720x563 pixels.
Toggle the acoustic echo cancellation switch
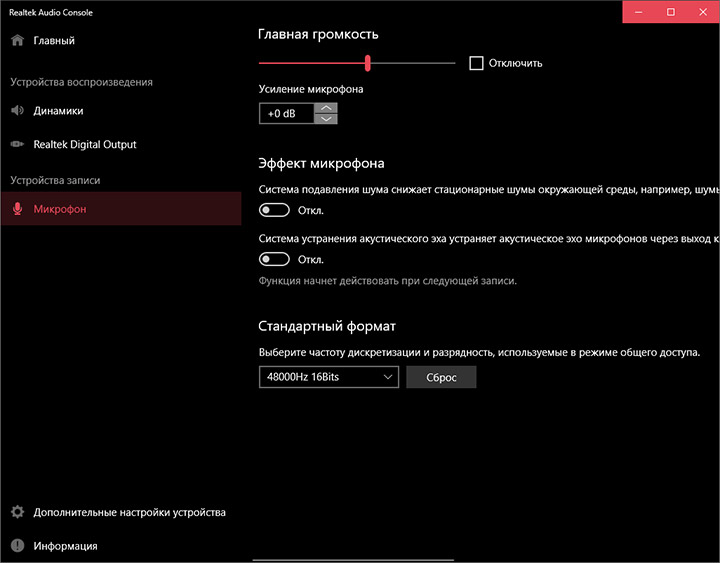tap(274, 259)
